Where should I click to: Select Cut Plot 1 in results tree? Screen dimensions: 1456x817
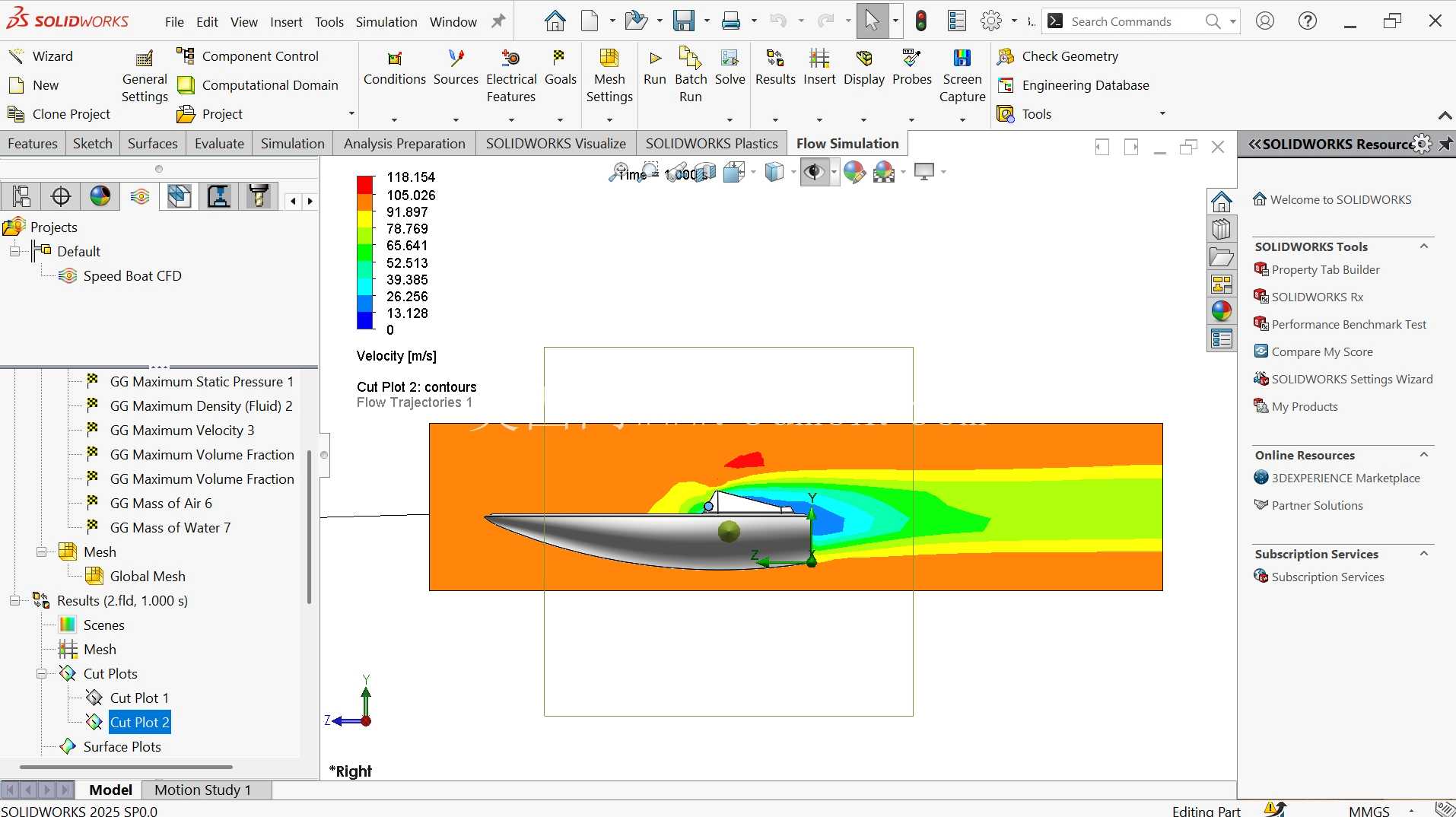(x=128, y=698)
